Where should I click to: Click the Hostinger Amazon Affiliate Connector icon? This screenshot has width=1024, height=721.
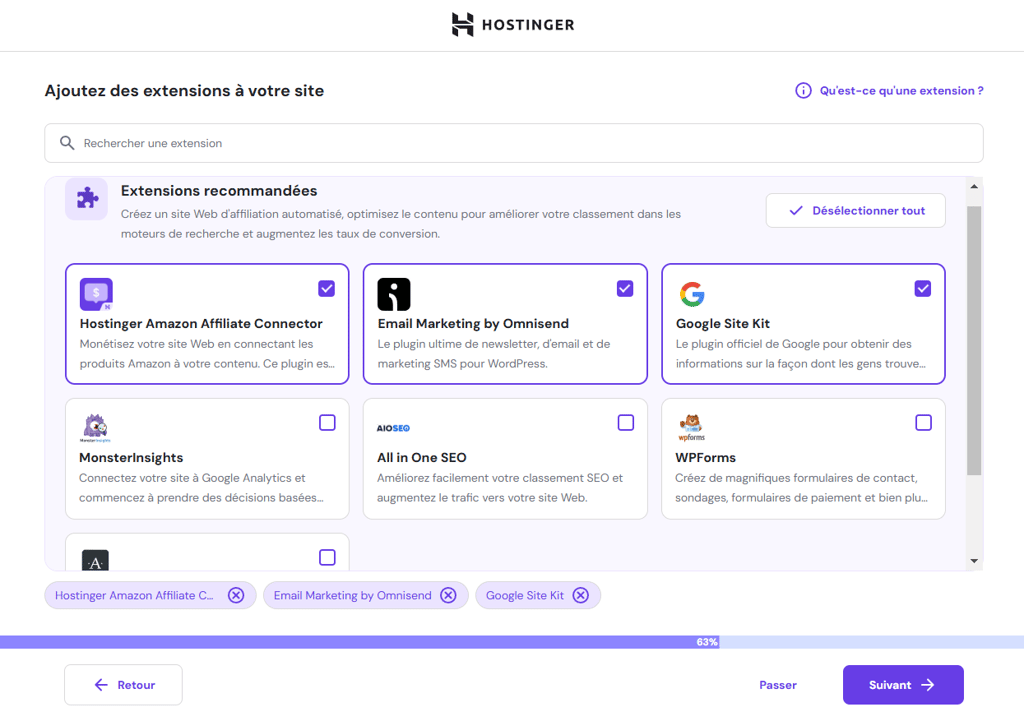click(96, 294)
